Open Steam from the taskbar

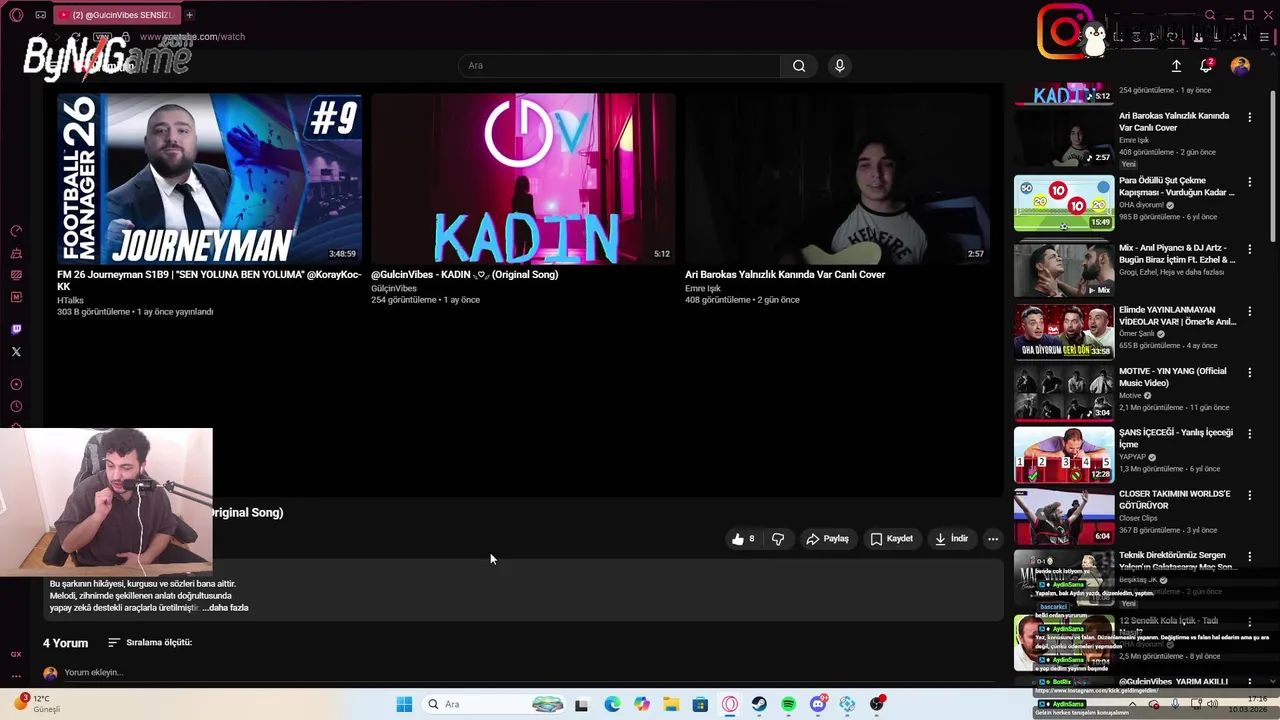[x=759, y=704]
